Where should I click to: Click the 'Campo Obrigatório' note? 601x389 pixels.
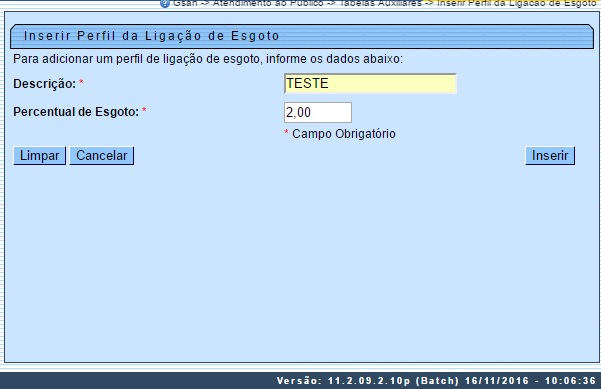343,134
